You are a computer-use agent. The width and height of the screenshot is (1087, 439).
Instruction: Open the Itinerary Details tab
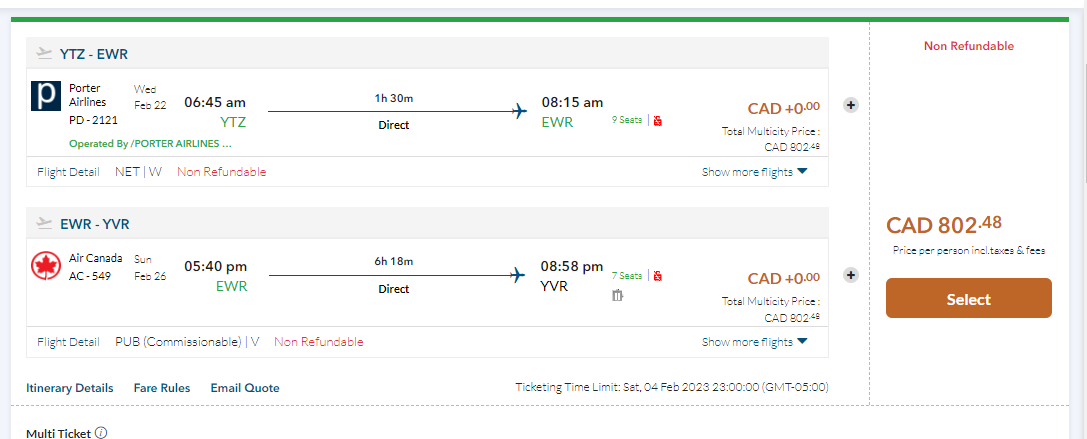click(69, 388)
